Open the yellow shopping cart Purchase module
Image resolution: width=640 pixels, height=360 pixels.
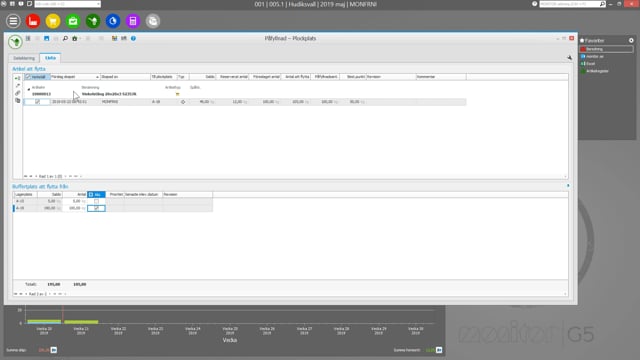pyautogui.click(x=53, y=21)
